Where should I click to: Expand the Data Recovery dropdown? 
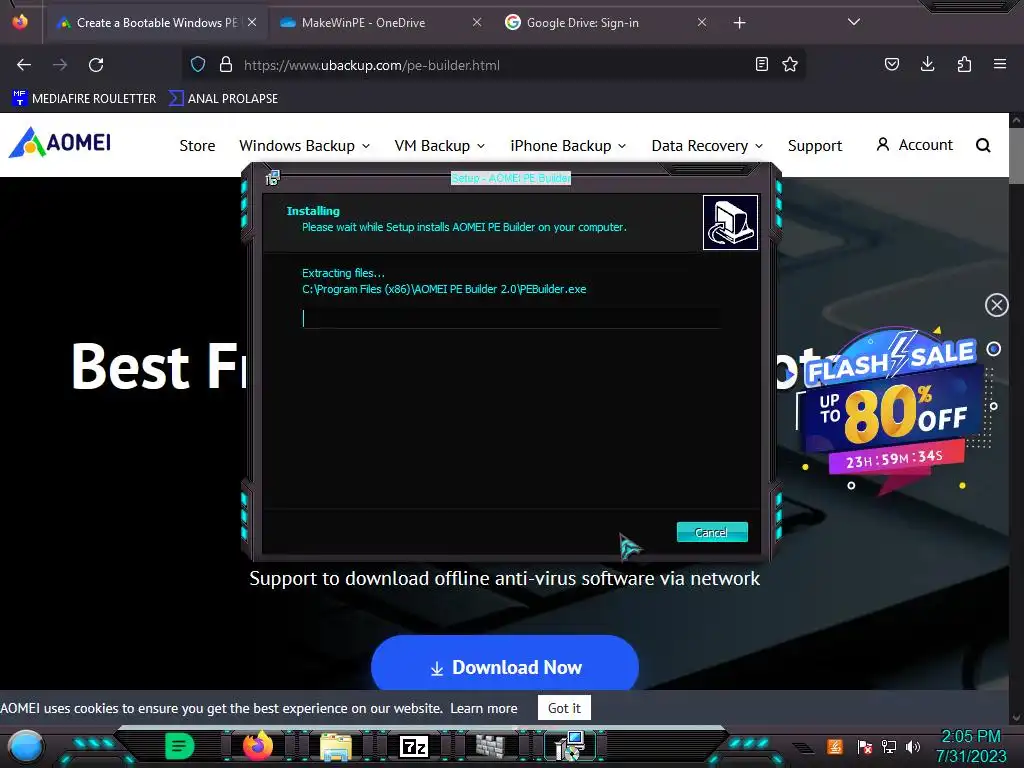(x=707, y=146)
